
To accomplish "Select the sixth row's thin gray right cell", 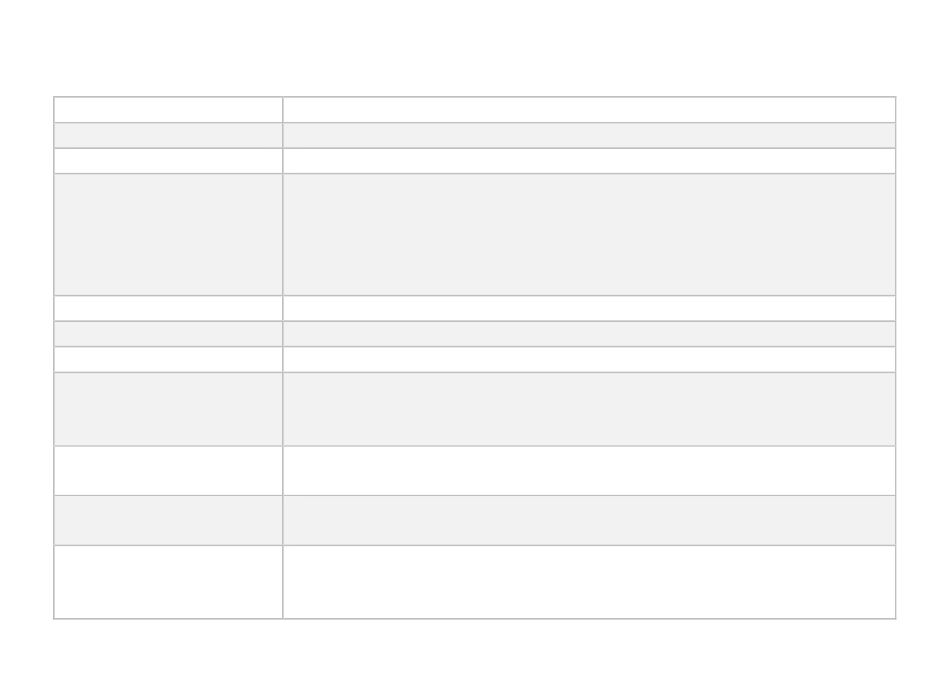I will 589,334.
